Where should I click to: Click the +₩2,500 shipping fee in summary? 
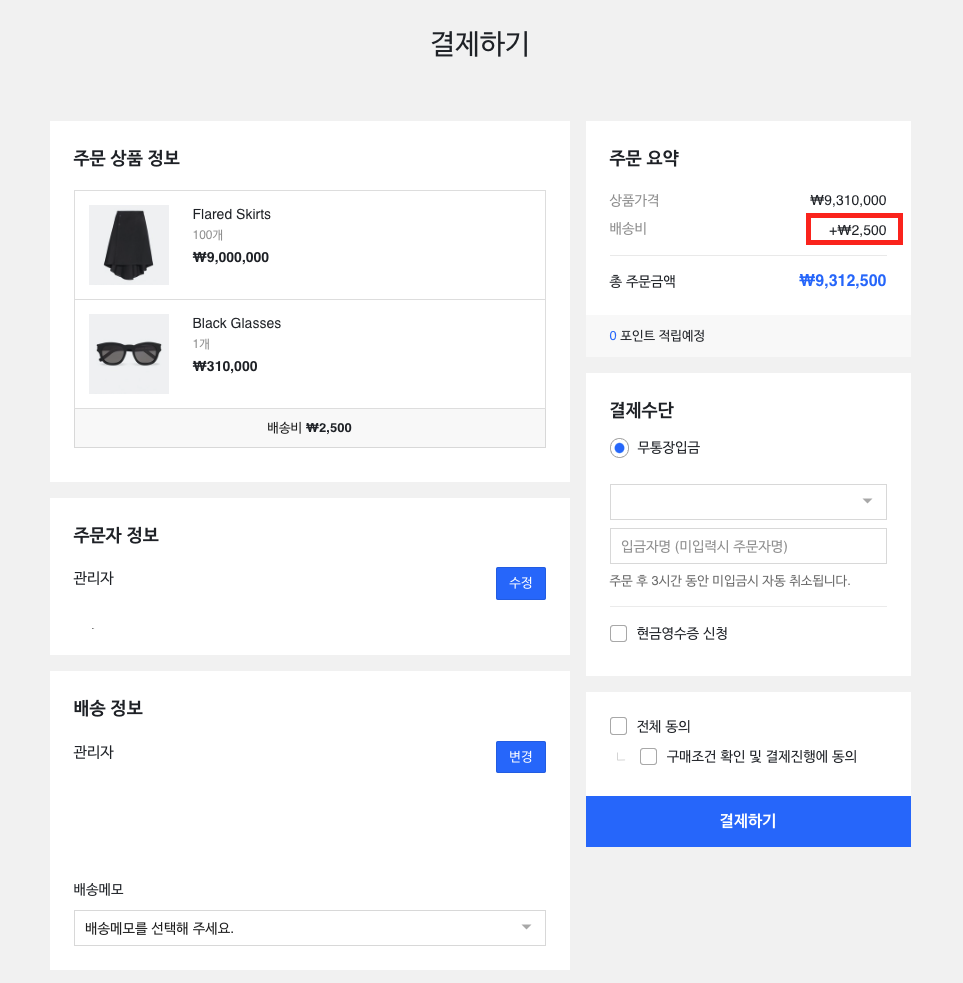click(x=857, y=230)
